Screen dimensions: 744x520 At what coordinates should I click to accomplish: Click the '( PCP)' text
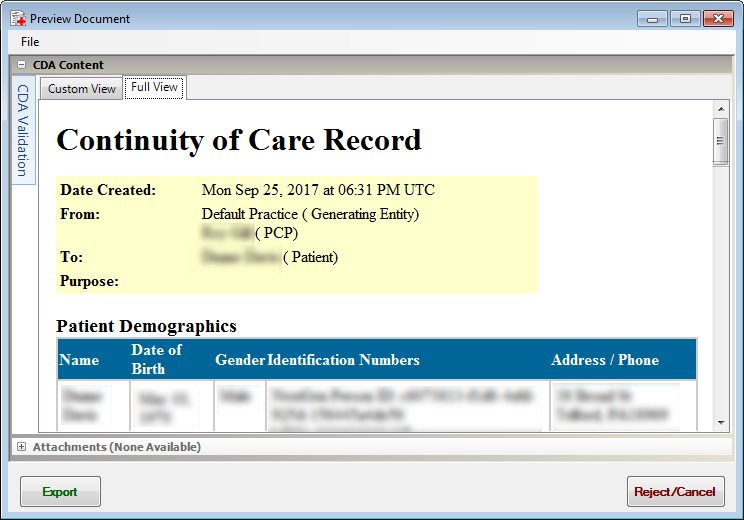pyautogui.click(x=277, y=233)
